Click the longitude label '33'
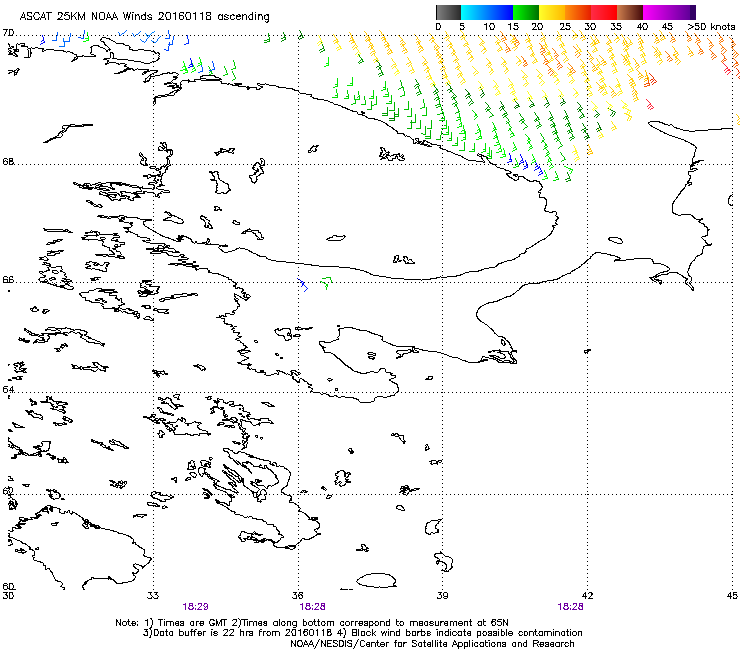This screenshot has width=740, height=650. coord(153,595)
